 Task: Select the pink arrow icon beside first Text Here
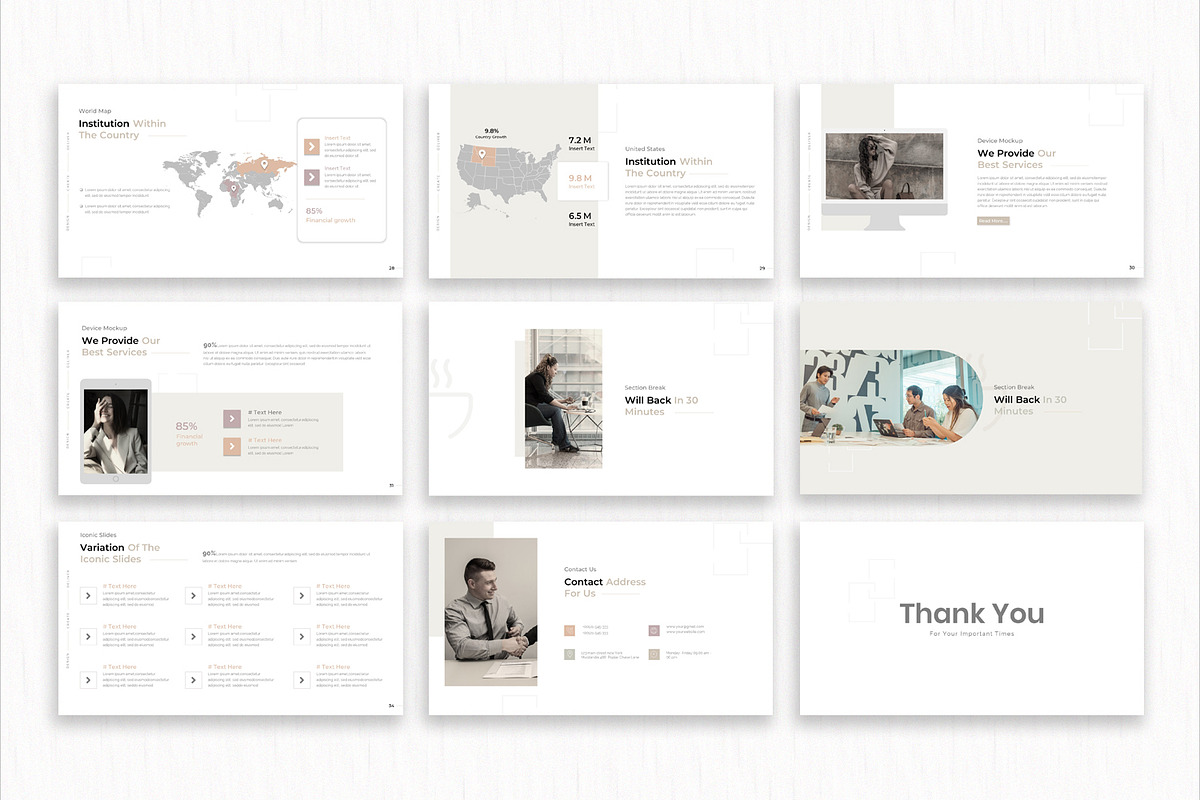click(x=232, y=419)
